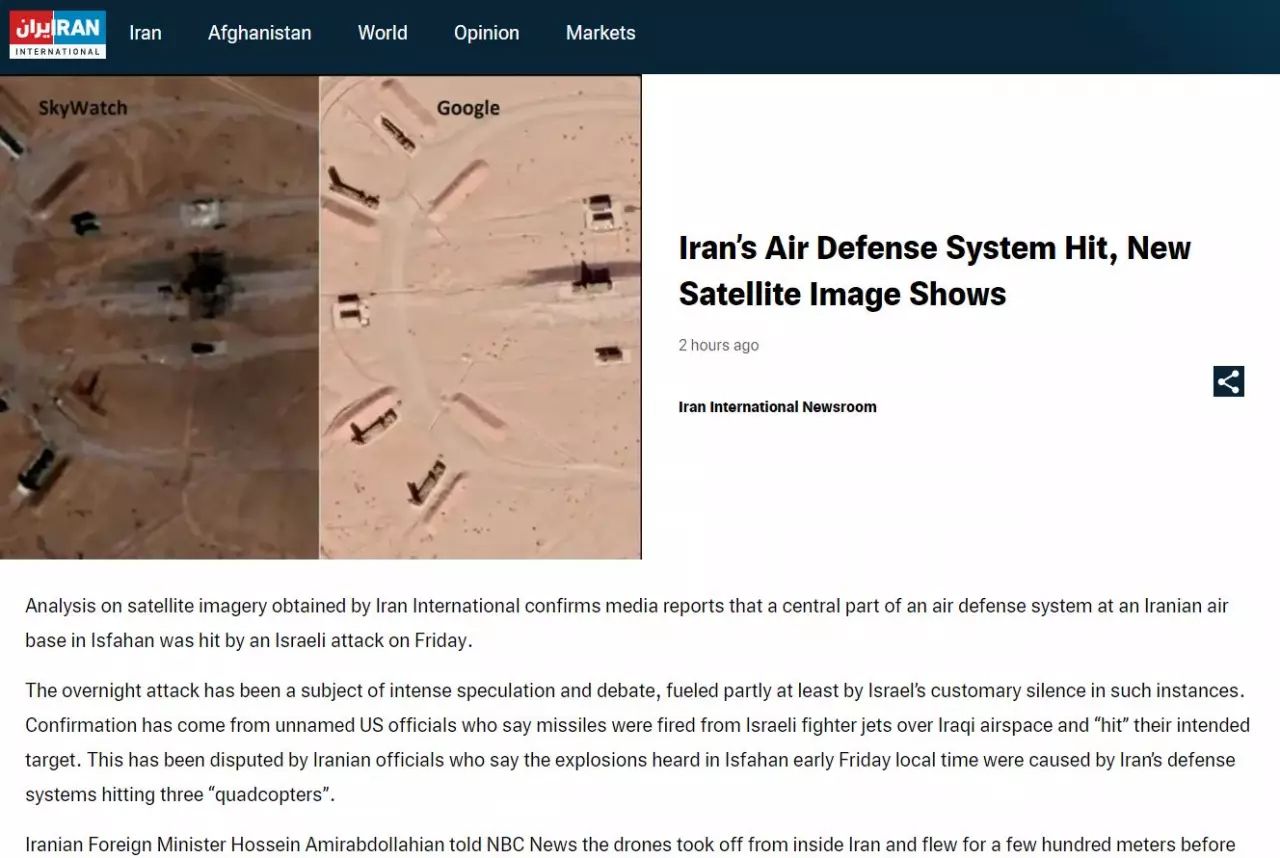The width and height of the screenshot is (1280, 858).
Task: Click the 'Google' label on the image
Action: pos(467,108)
